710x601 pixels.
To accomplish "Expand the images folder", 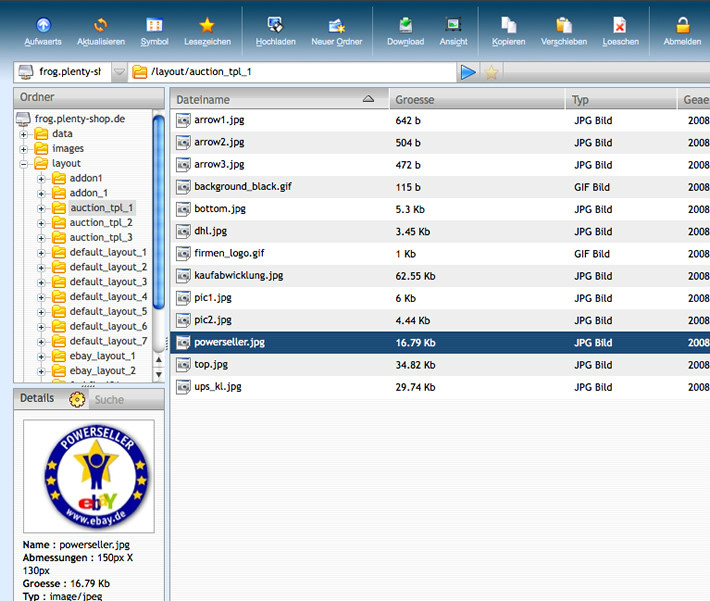I will [x=24, y=149].
